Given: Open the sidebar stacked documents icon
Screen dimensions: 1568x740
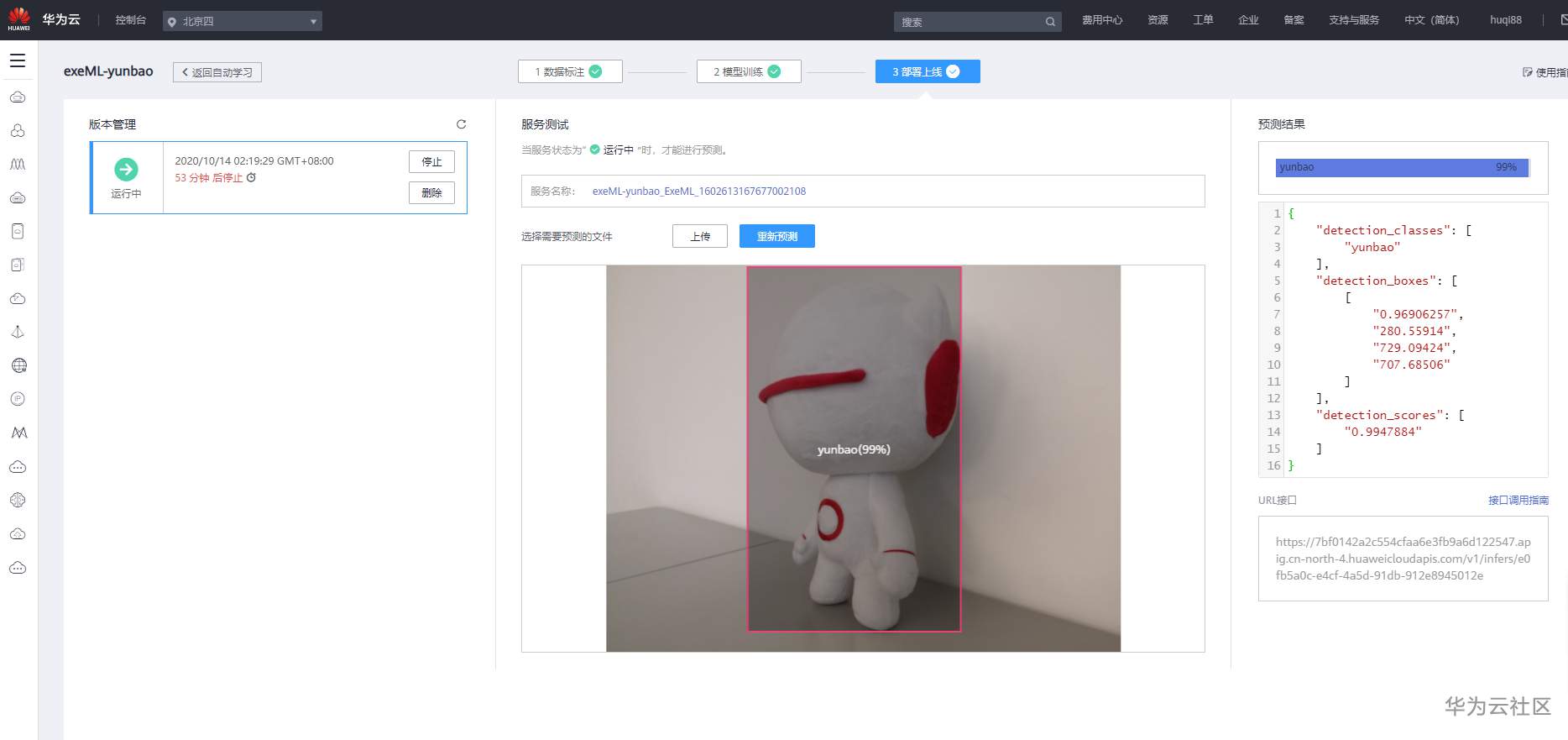Looking at the screenshot, I should click(x=18, y=265).
